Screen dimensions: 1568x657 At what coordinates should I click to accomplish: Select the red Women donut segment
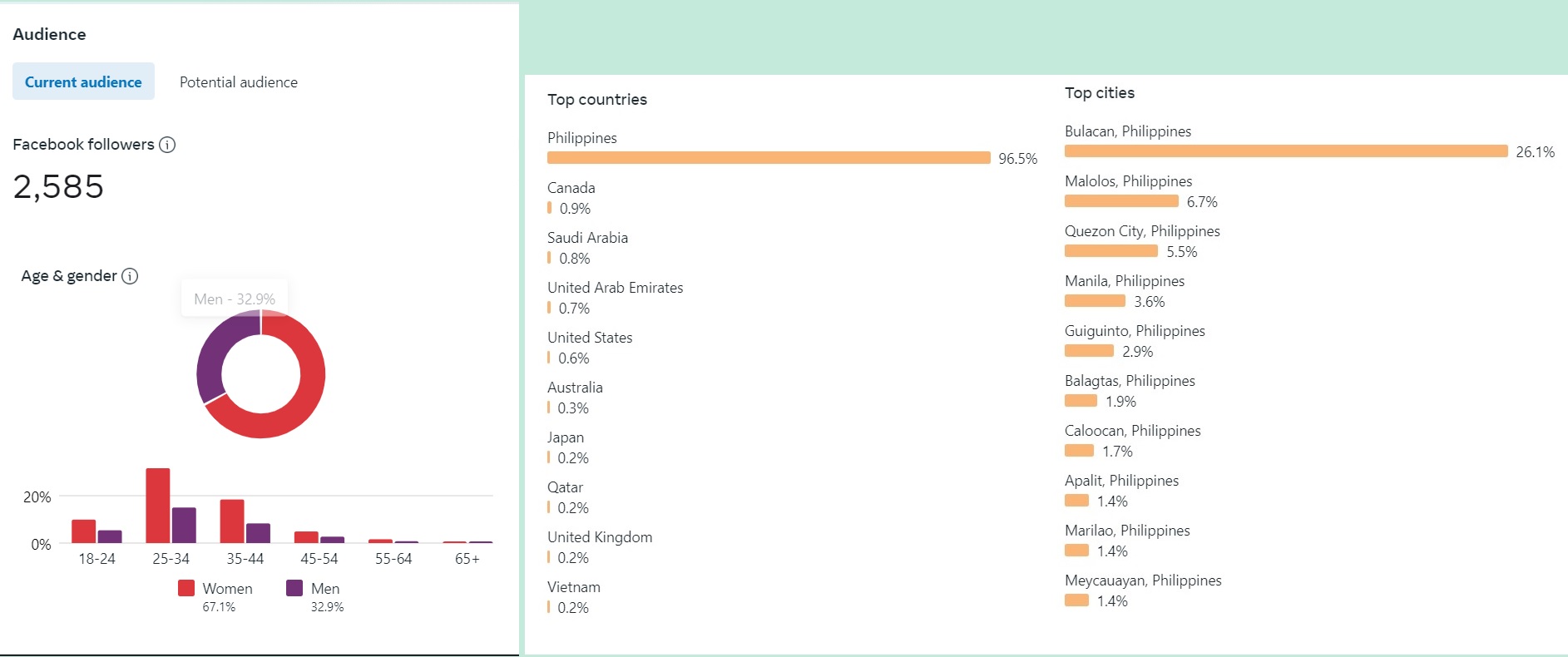pos(308,391)
